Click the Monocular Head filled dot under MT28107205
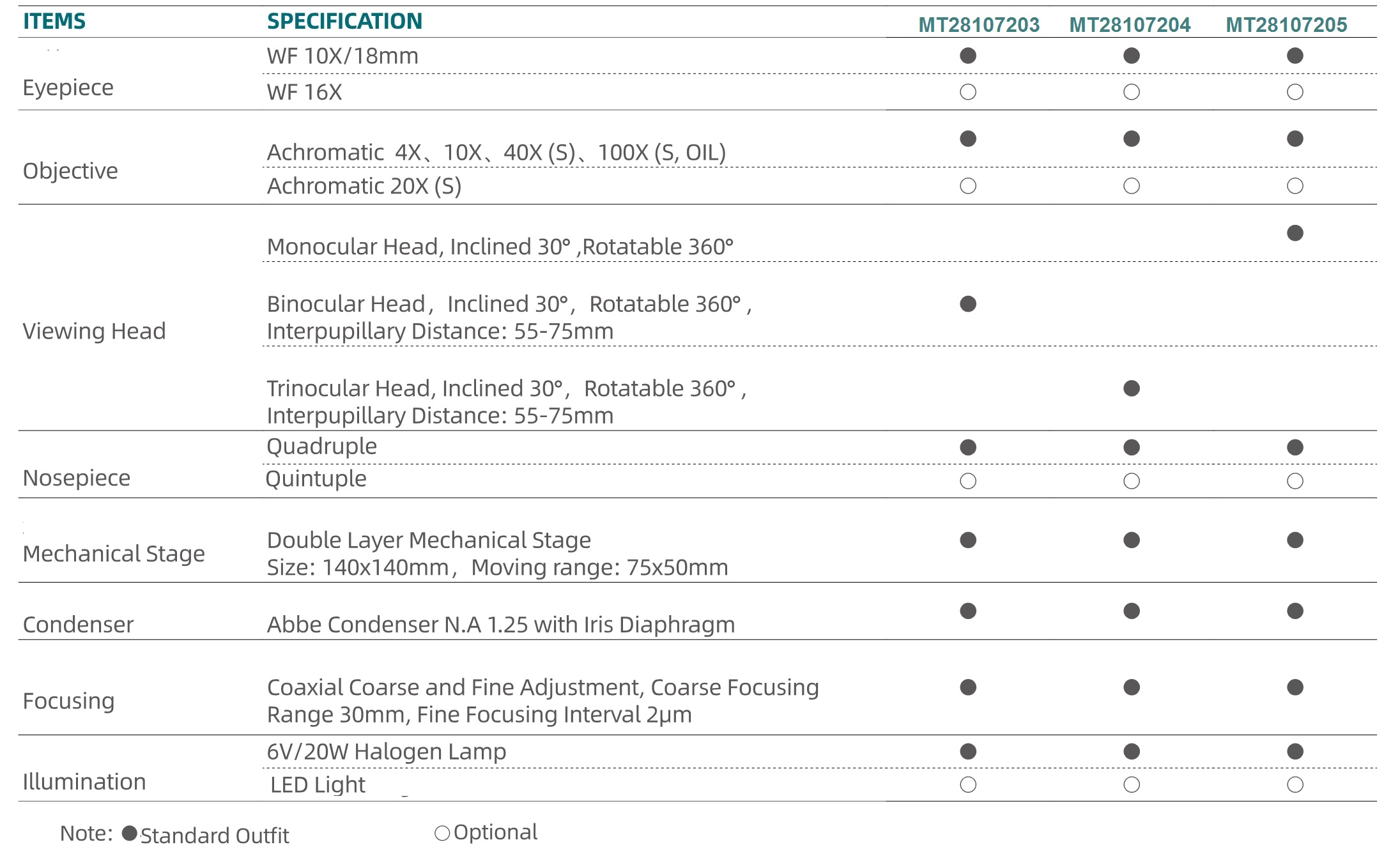 pos(1295,233)
